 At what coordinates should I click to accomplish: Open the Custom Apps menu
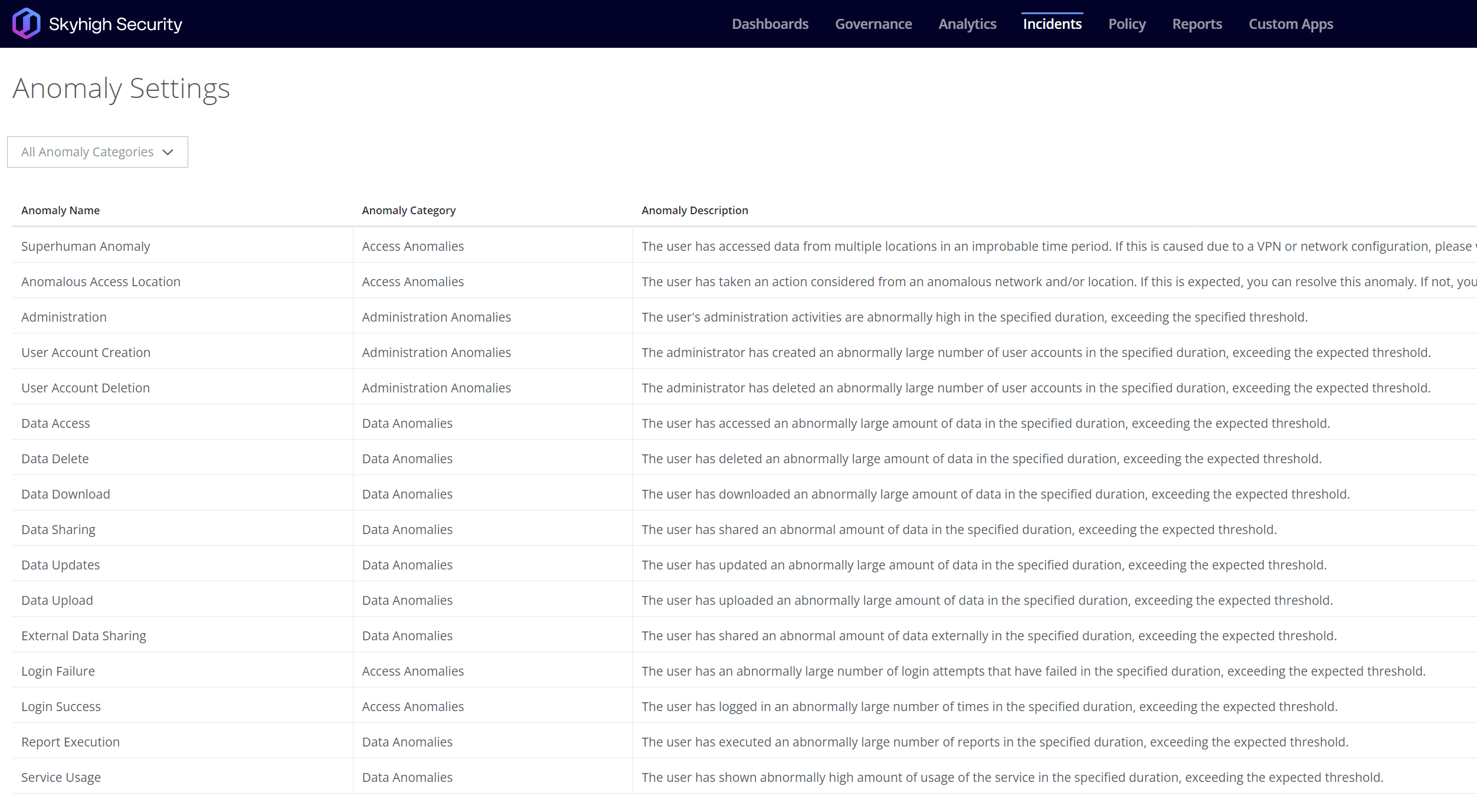pos(1291,24)
